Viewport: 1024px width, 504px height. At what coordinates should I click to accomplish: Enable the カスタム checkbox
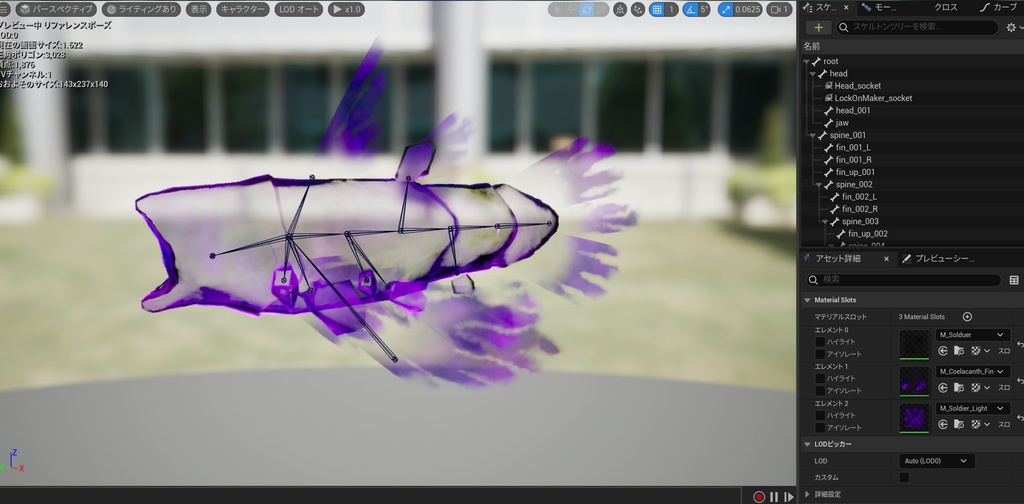click(x=904, y=478)
